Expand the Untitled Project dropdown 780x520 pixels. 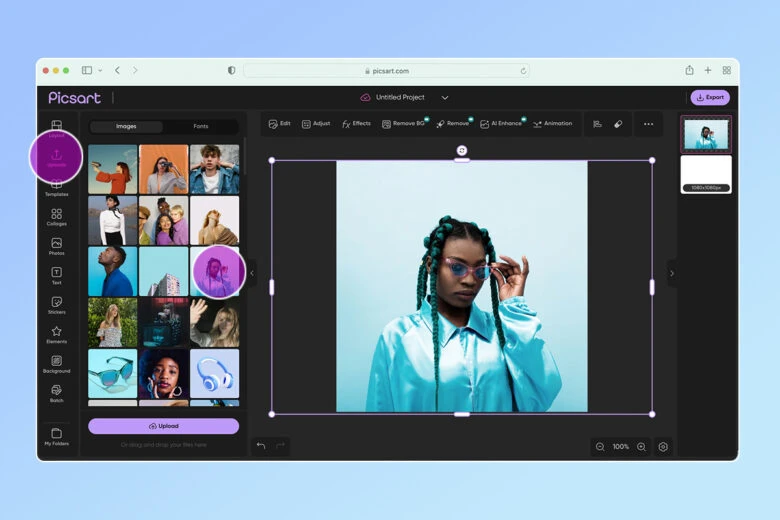(x=445, y=98)
